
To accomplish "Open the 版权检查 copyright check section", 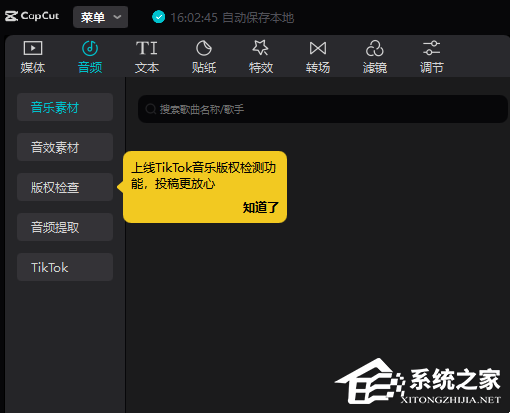I will point(65,187).
